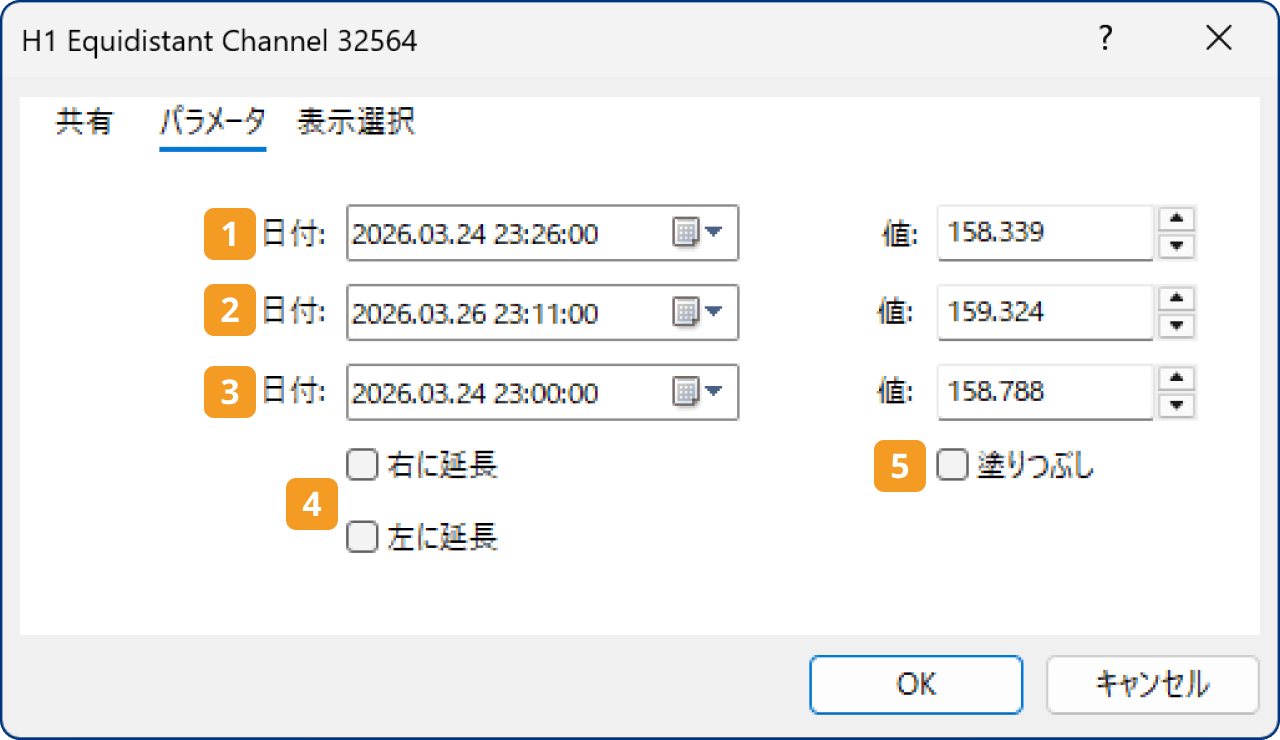Decrease the 159.324 value with down arrow
The image size is (1280, 740).
(x=1177, y=325)
